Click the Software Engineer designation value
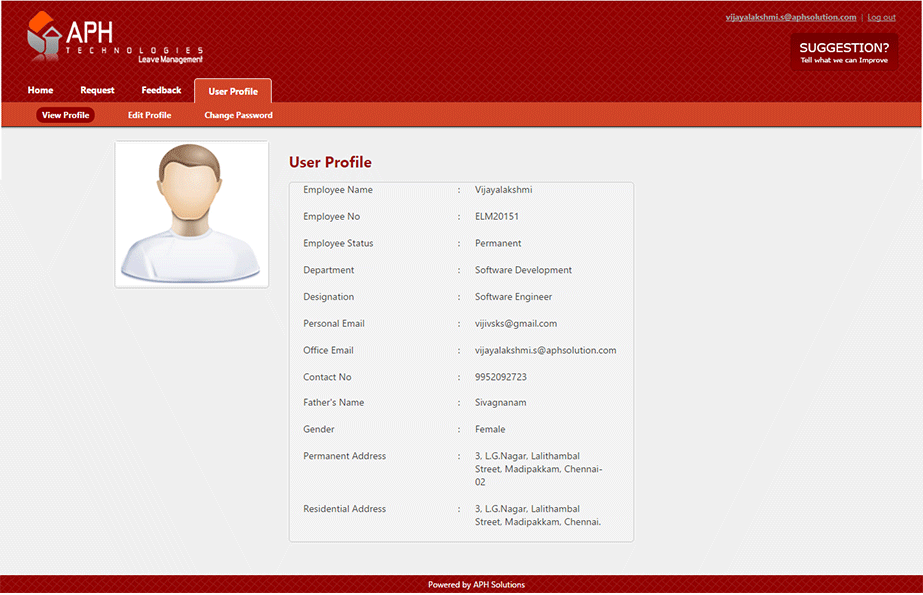The width and height of the screenshot is (923, 595). [x=513, y=297]
